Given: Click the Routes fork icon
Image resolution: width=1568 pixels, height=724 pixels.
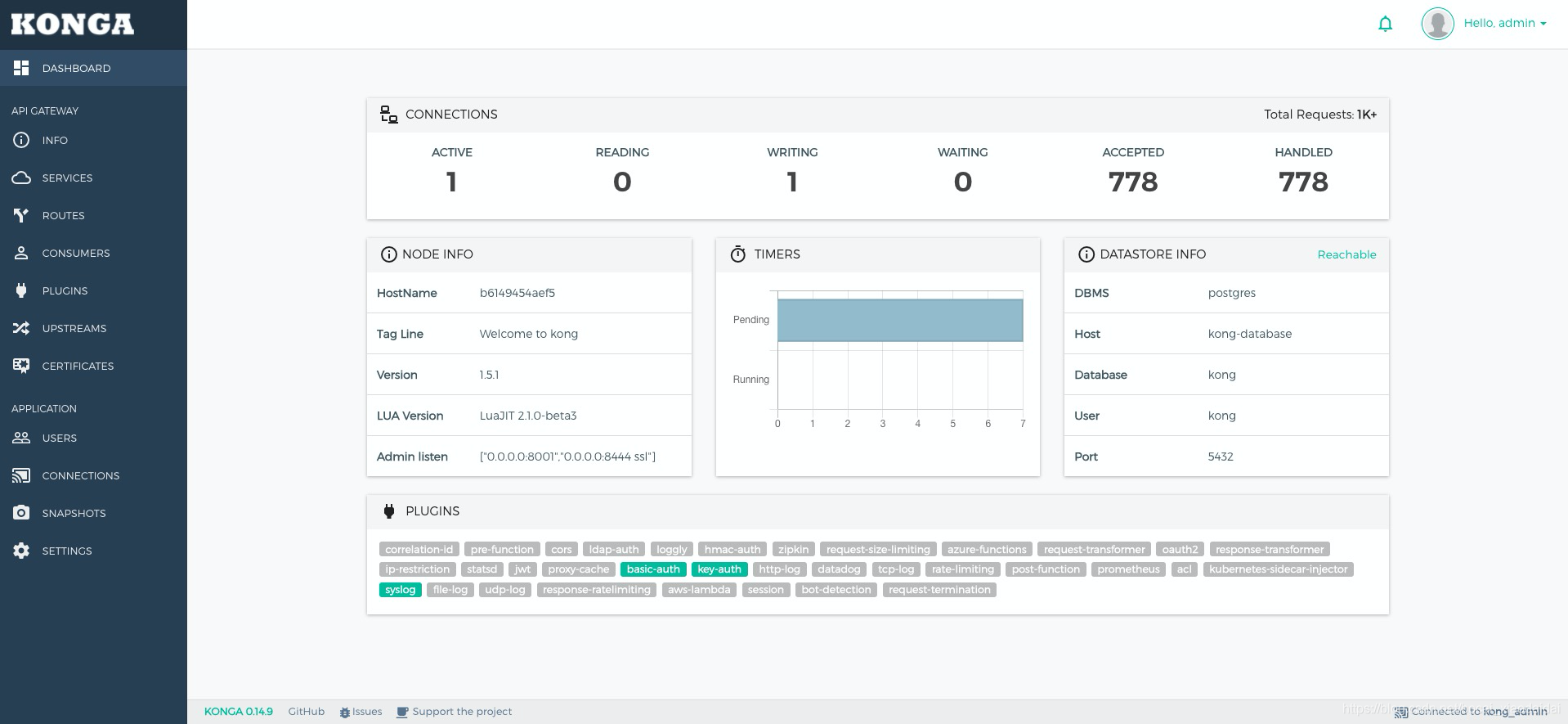Looking at the screenshot, I should pyautogui.click(x=21, y=215).
